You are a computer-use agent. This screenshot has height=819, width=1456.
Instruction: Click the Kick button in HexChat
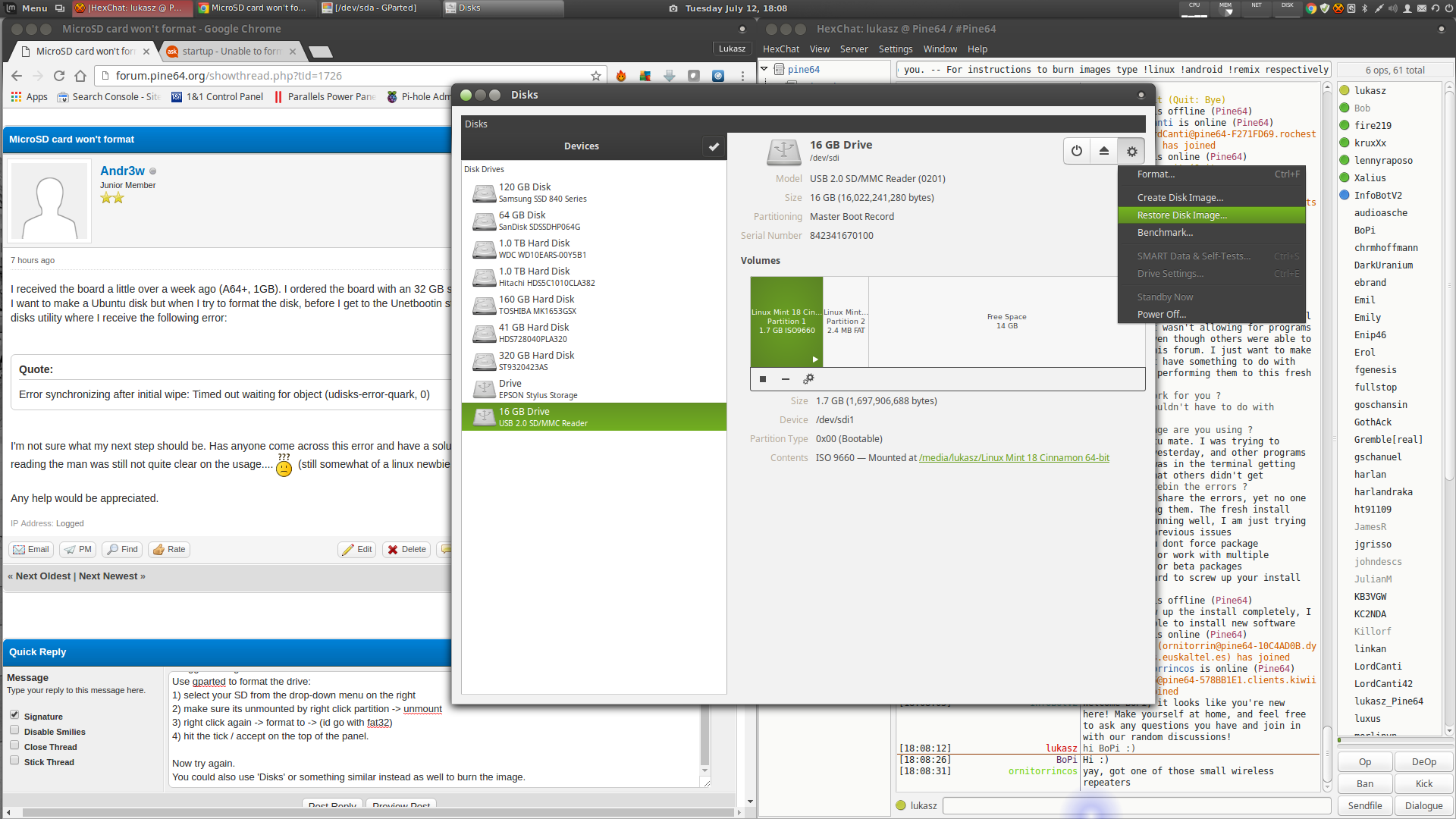click(x=1423, y=784)
